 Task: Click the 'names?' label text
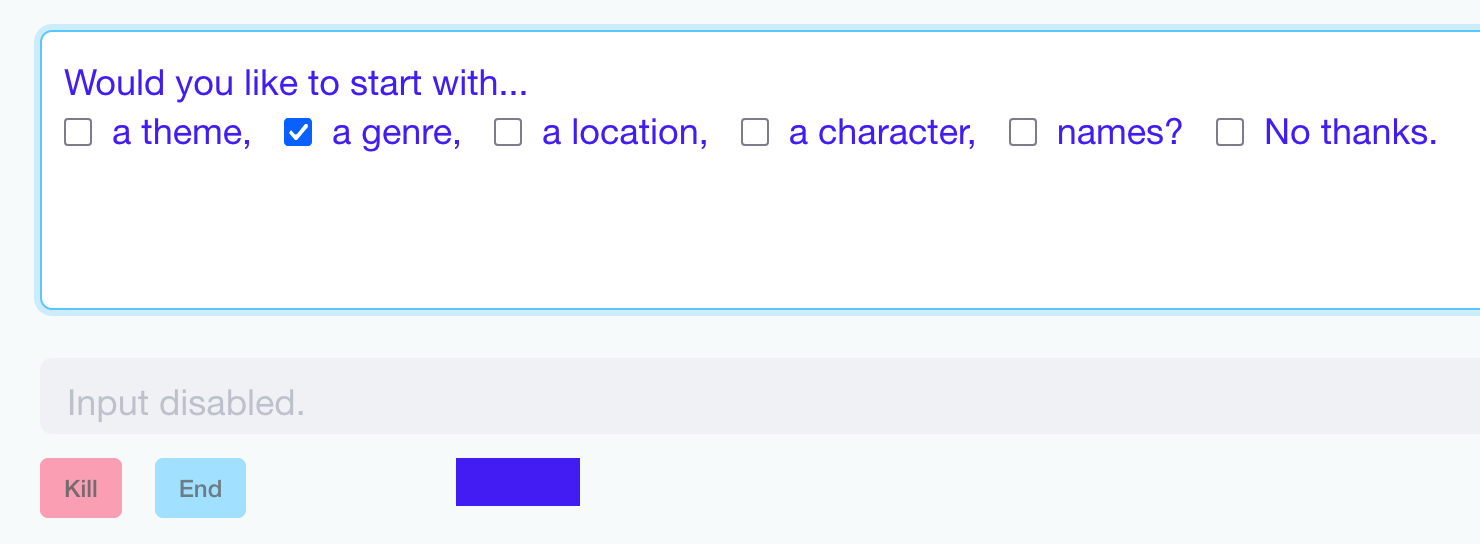(x=1119, y=132)
